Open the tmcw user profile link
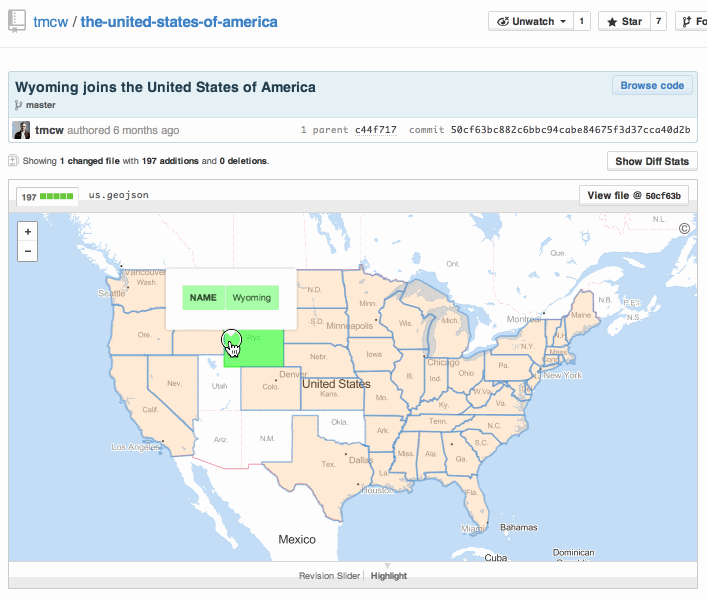 pyautogui.click(x=50, y=22)
